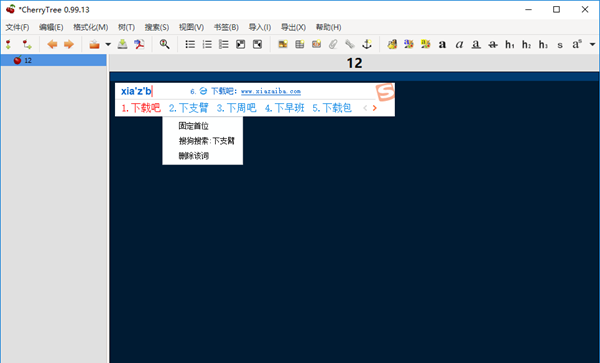
Task: Save the document with the green arrow icon
Action: click(122, 44)
